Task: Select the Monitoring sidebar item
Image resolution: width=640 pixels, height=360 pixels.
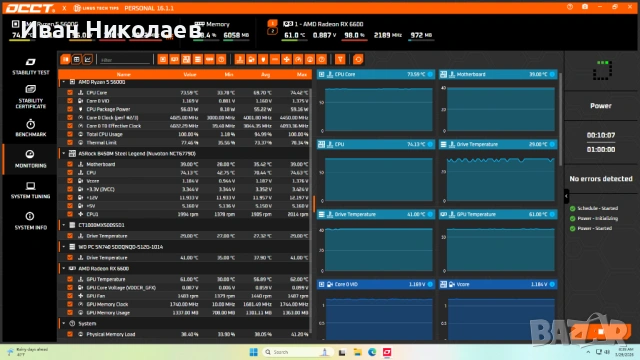Action: (x=31, y=159)
